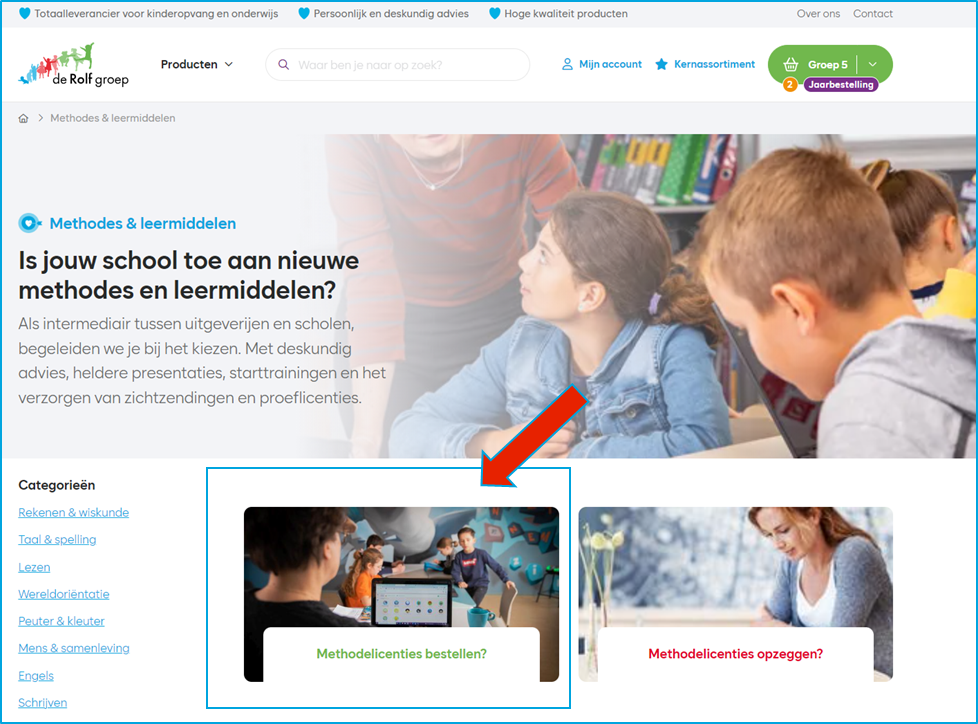Image resolution: width=978 pixels, height=724 pixels.
Task: Focus the search field 'Waar ben je naar op zoek?'
Action: pyautogui.click(x=397, y=65)
